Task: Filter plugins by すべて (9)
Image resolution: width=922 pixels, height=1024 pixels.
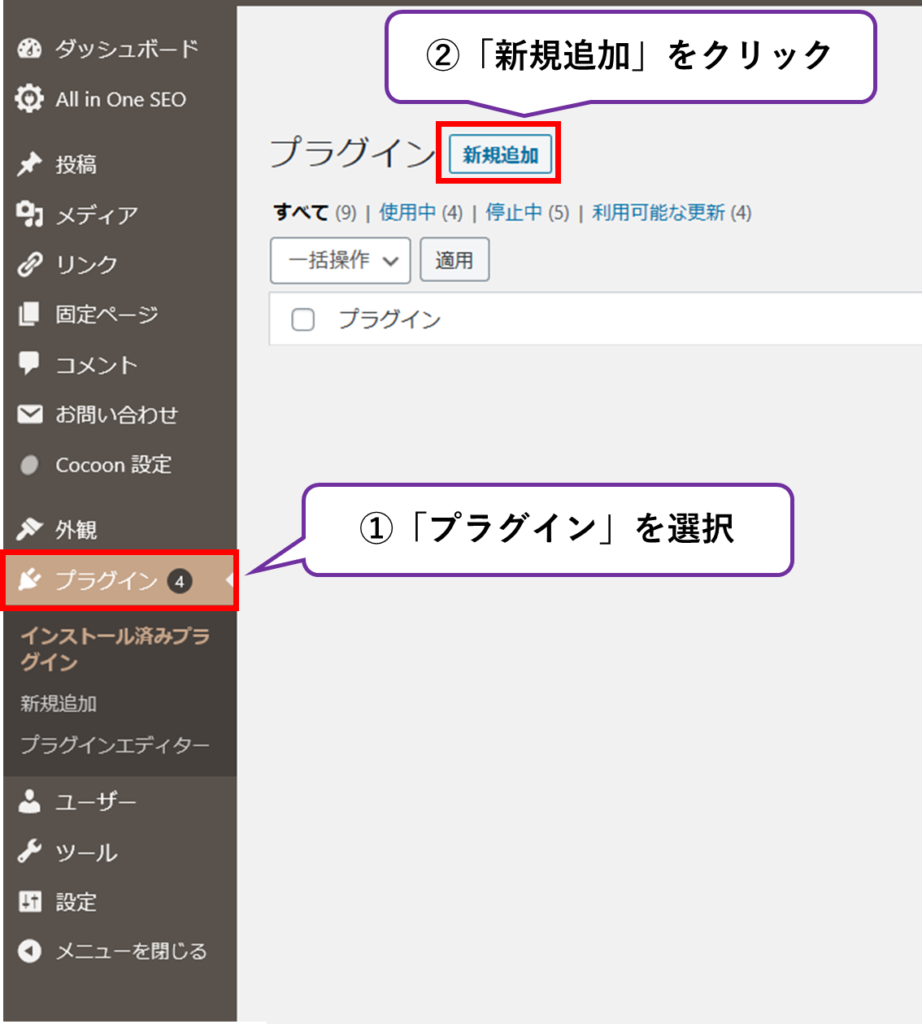Action: pyautogui.click(x=315, y=213)
